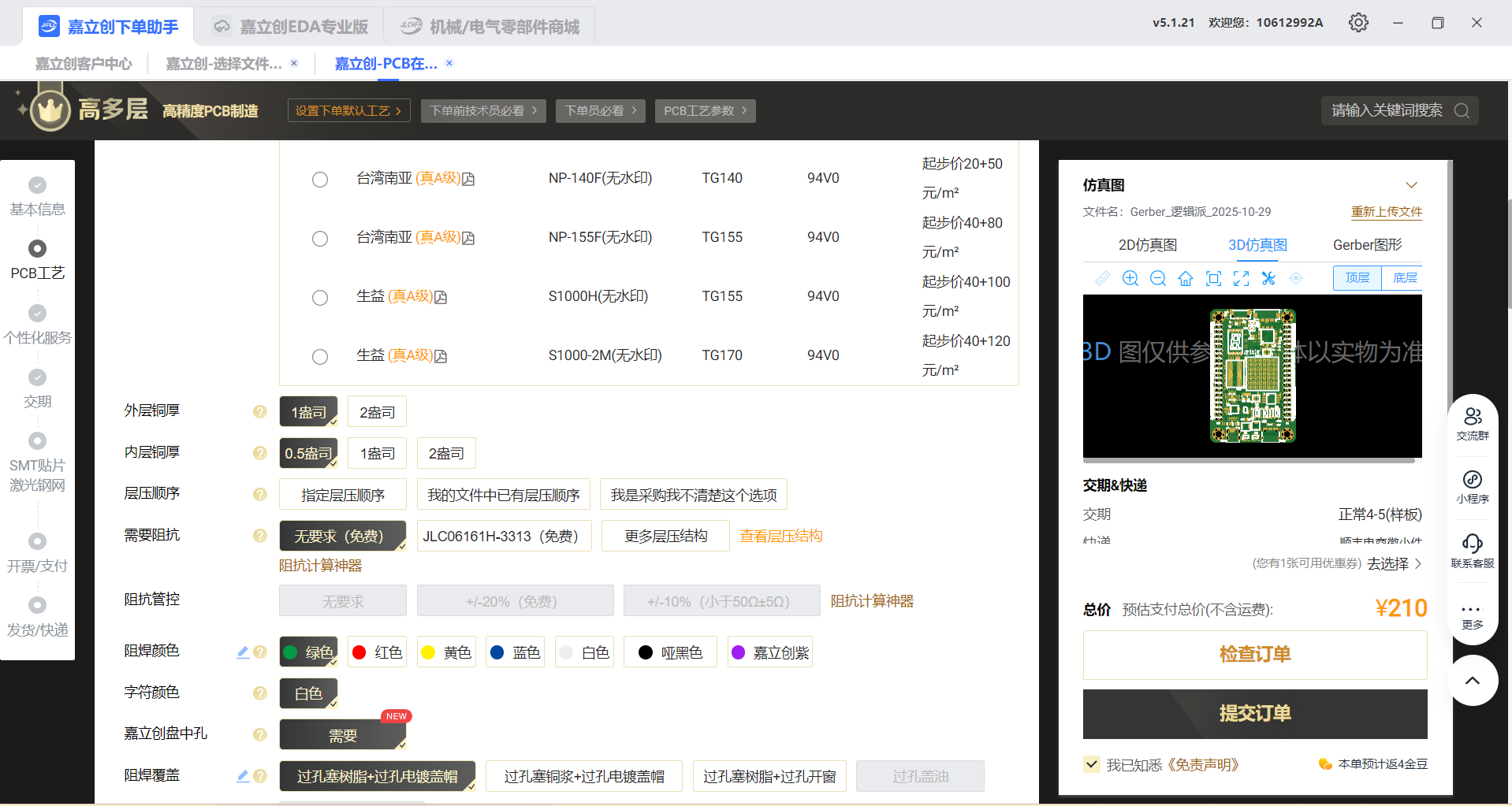This screenshot has width=1512, height=806.
Task: Fit board to frame in simulation view
Action: click(1213, 278)
